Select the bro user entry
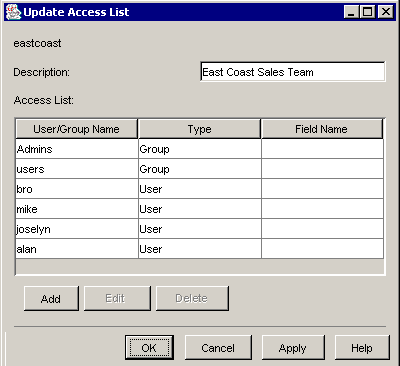This screenshot has height=366, width=400. pos(77,189)
